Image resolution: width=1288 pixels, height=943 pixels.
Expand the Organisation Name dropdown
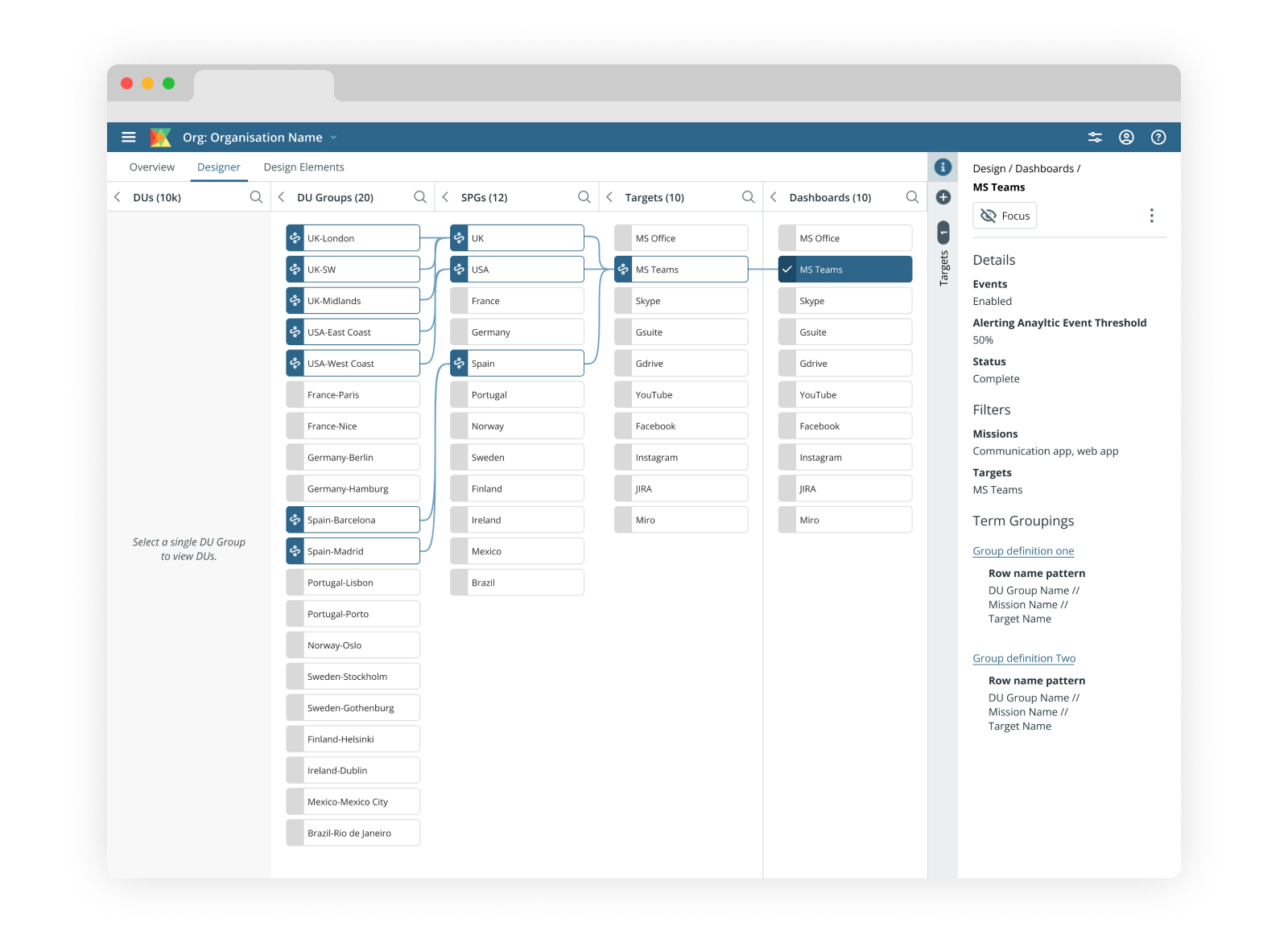tap(333, 138)
